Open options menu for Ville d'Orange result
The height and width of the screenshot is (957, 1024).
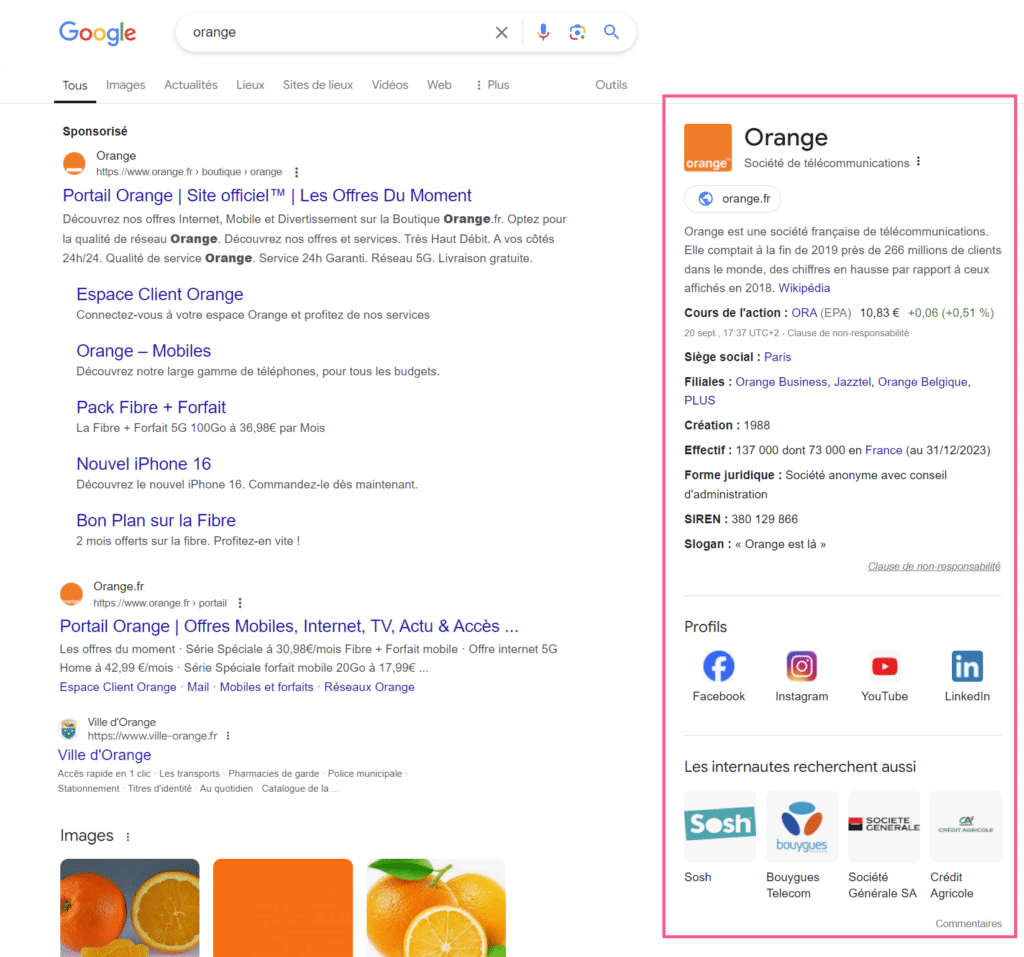(228, 736)
